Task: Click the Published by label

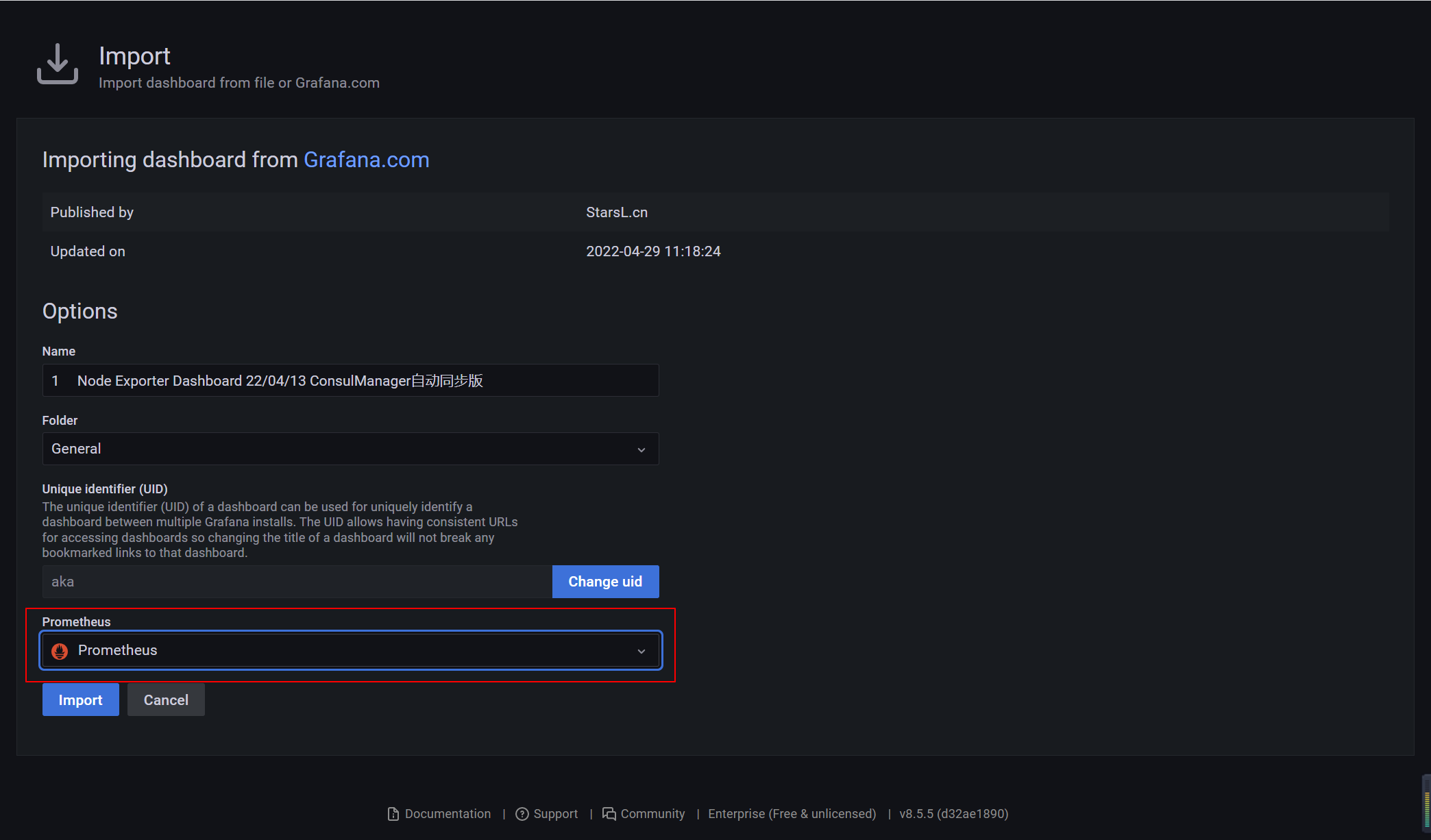Action: pos(92,212)
